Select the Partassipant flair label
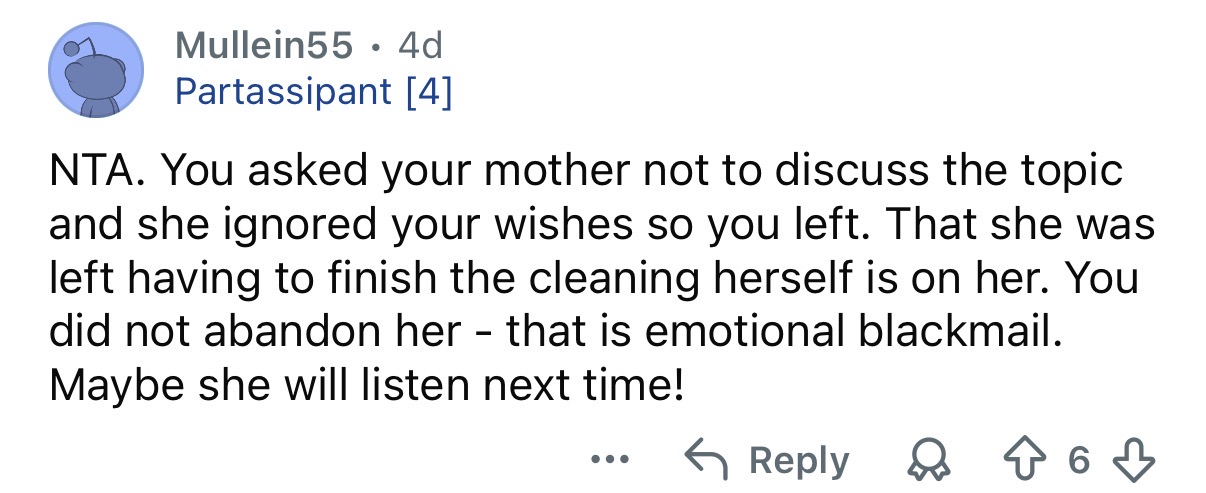This screenshot has width=1206, height=493. point(283,93)
